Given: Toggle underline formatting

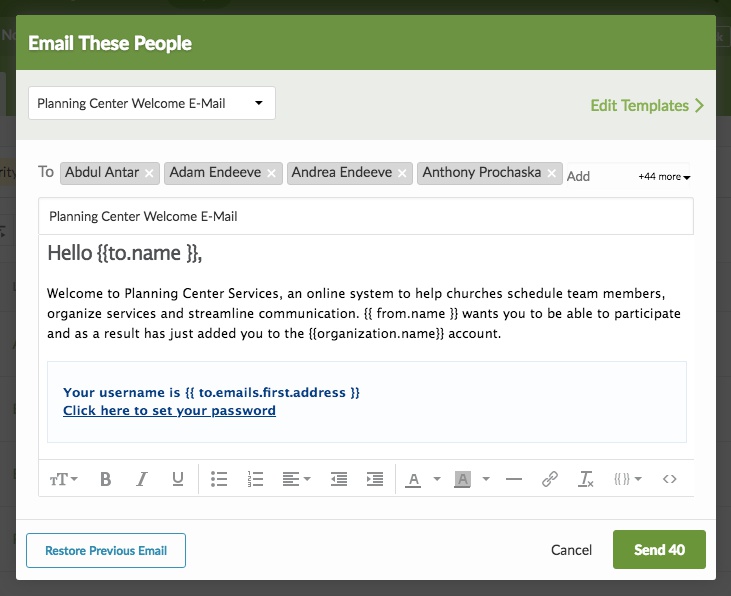Looking at the screenshot, I should (x=178, y=479).
